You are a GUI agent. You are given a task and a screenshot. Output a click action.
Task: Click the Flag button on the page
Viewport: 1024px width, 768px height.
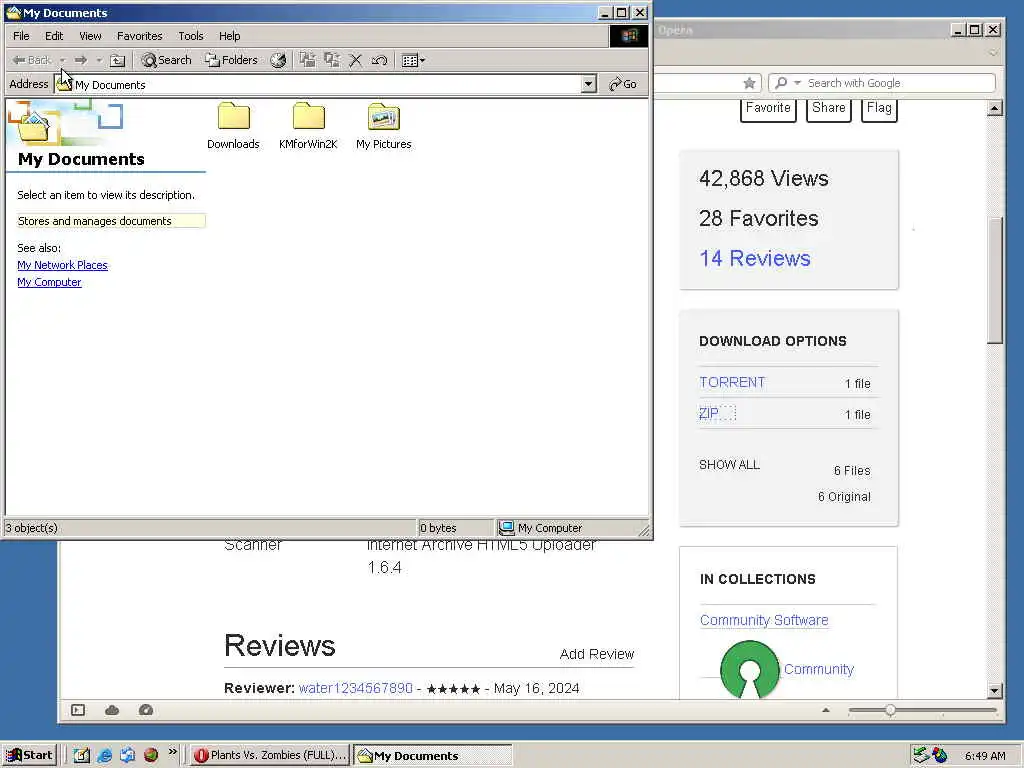(879, 108)
